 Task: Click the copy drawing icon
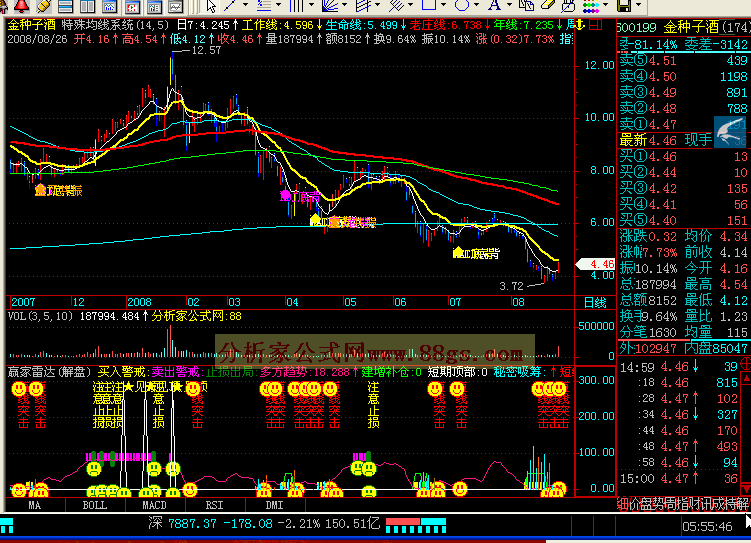point(526,5)
